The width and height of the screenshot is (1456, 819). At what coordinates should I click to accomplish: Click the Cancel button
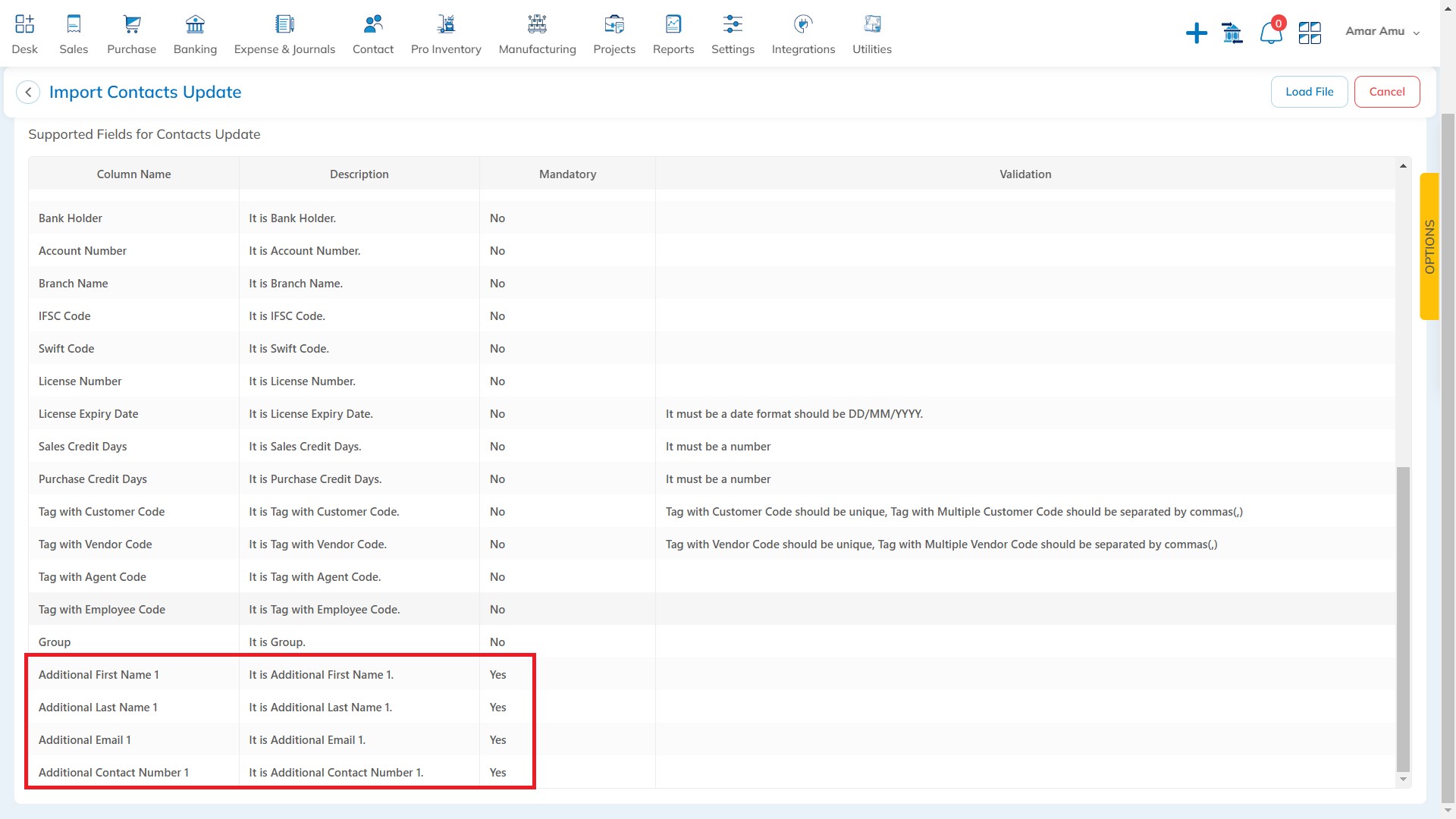pos(1388,91)
